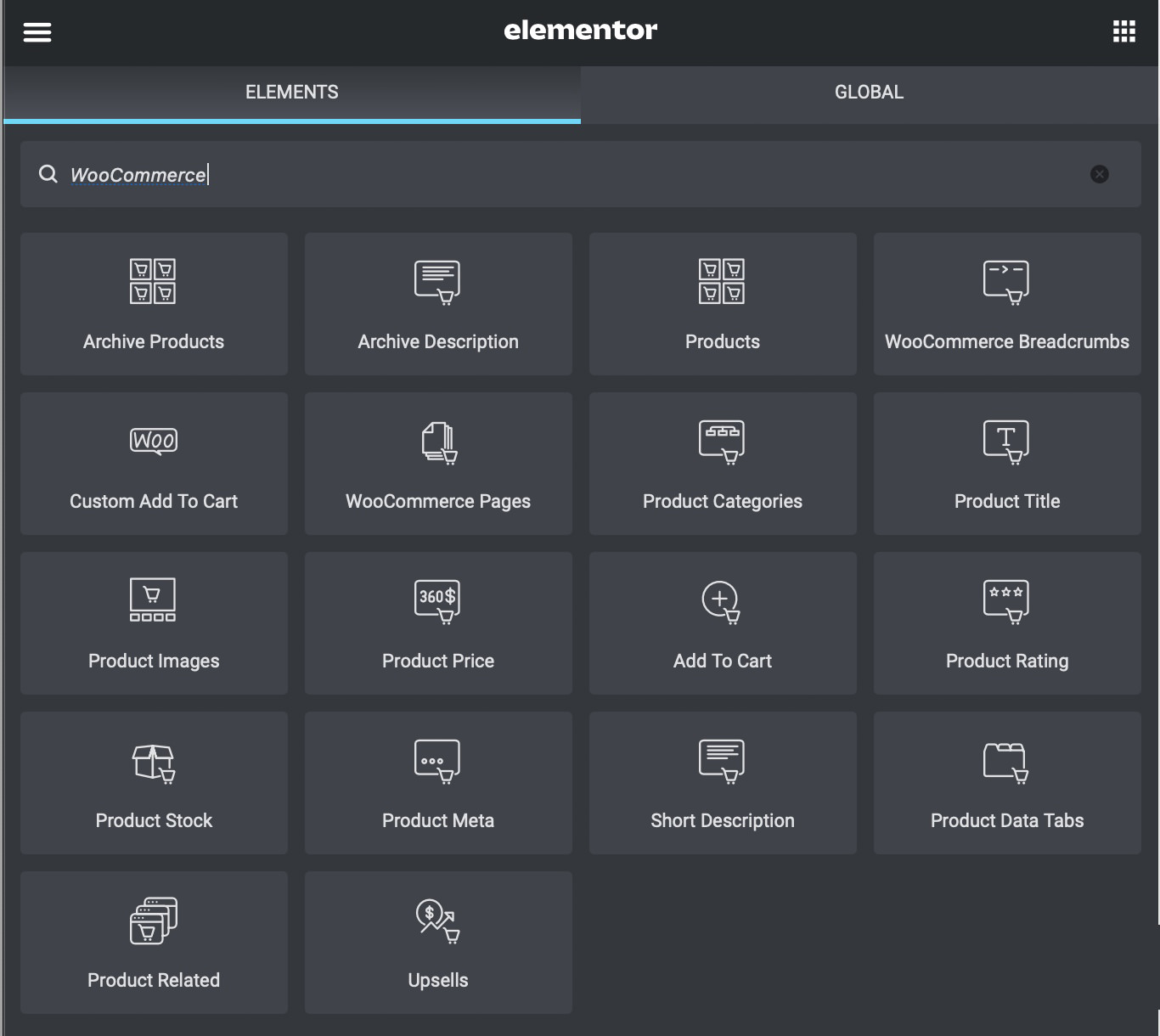Click the WooCommerce search field

[560, 175]
